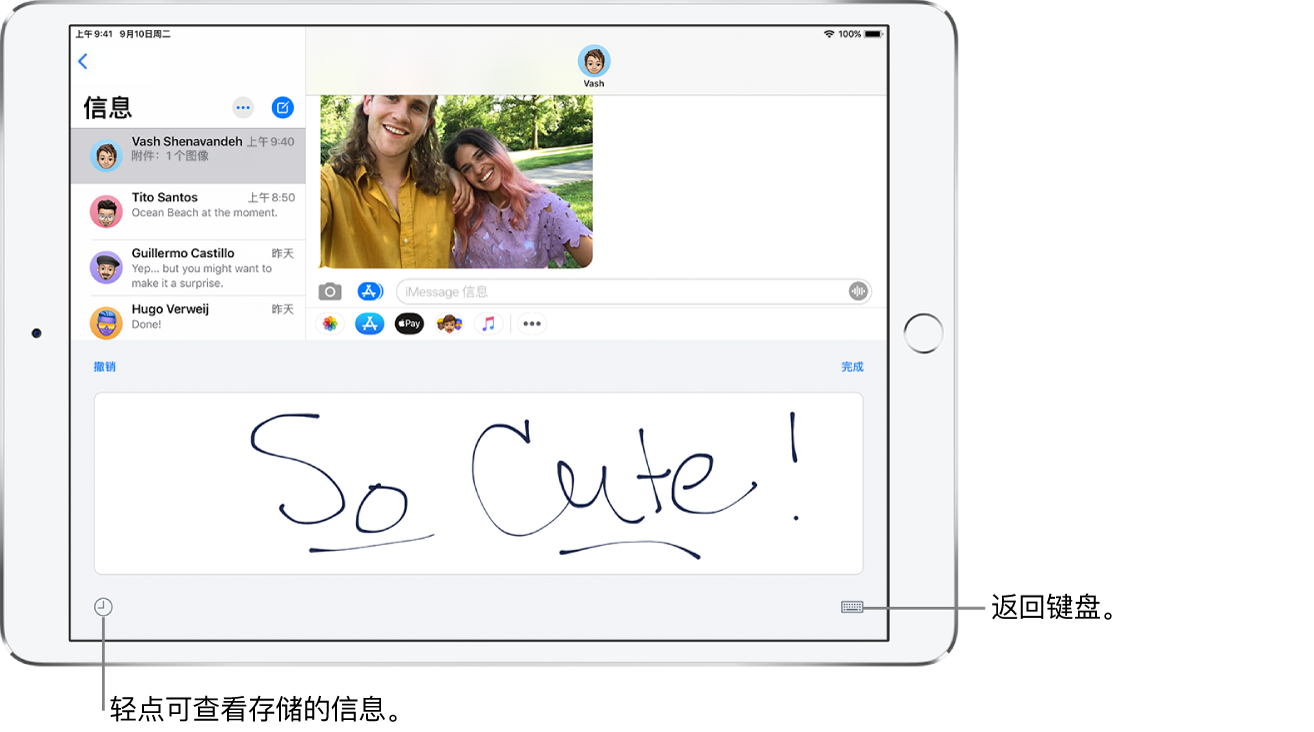Open the shared photo of two people
Viewport: 1314px width, 732px height.
[456, 181]
